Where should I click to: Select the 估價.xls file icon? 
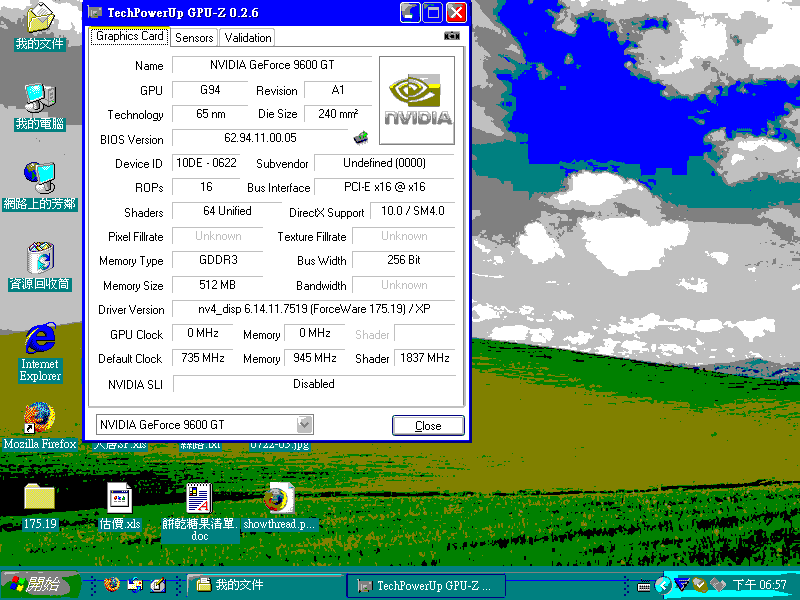[119, 507]
